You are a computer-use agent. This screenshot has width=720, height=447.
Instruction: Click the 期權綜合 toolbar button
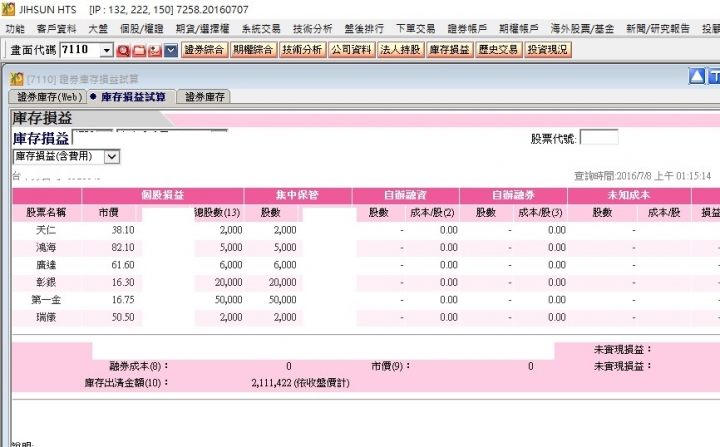tap(253, 50)
